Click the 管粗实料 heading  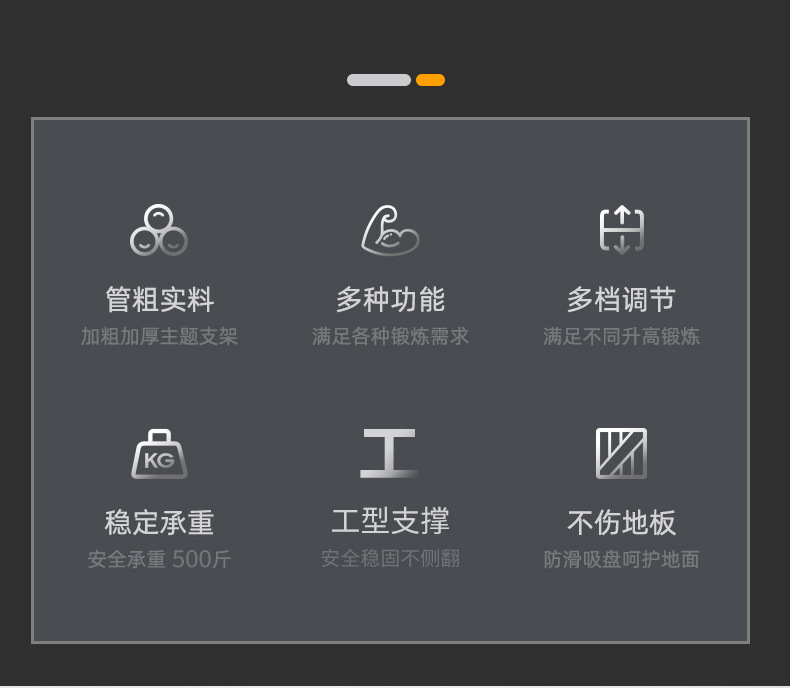click(160, 300)
